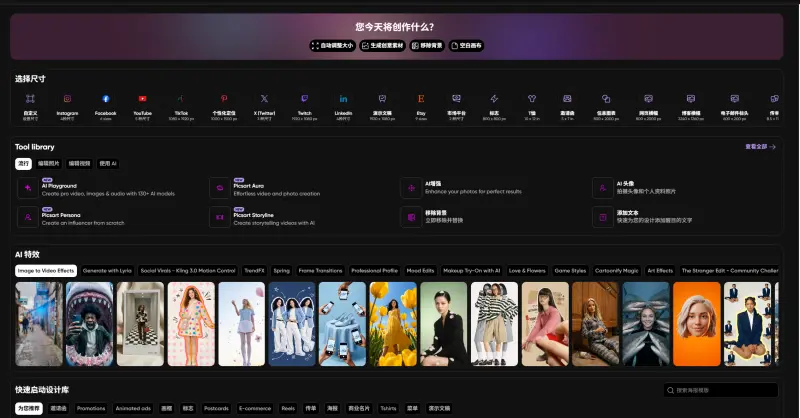
Task: Start a 空白画布 blank canvas
Action: click(467, 45)
